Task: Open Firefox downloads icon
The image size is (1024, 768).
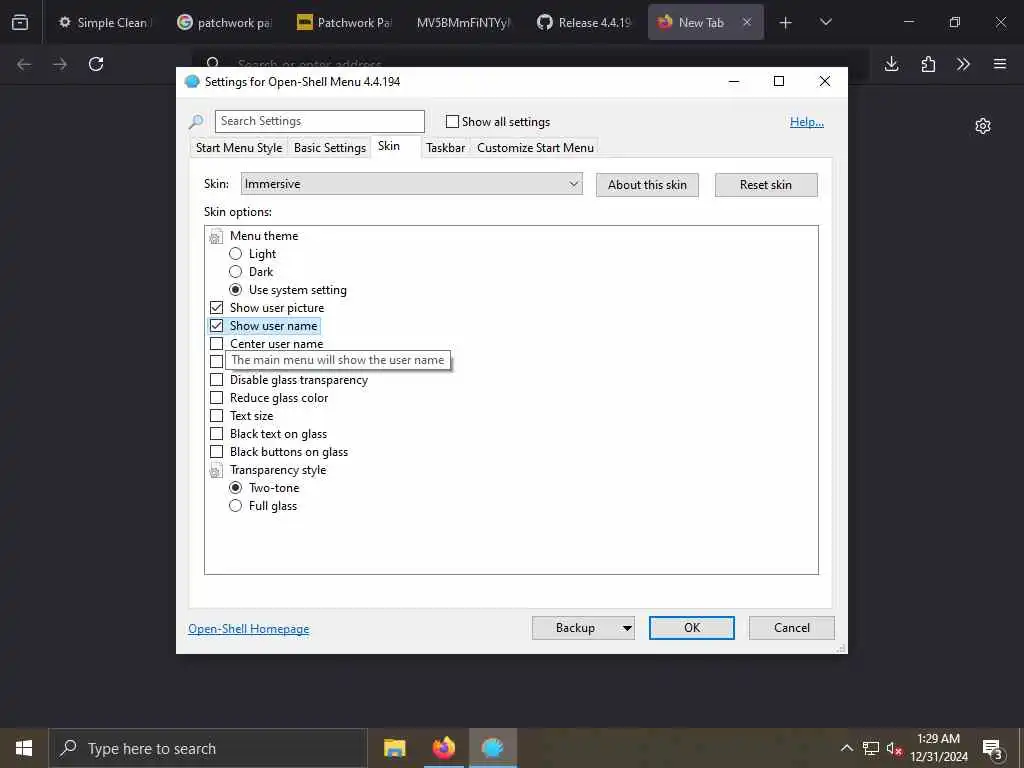Action: (x=891, y=64)
